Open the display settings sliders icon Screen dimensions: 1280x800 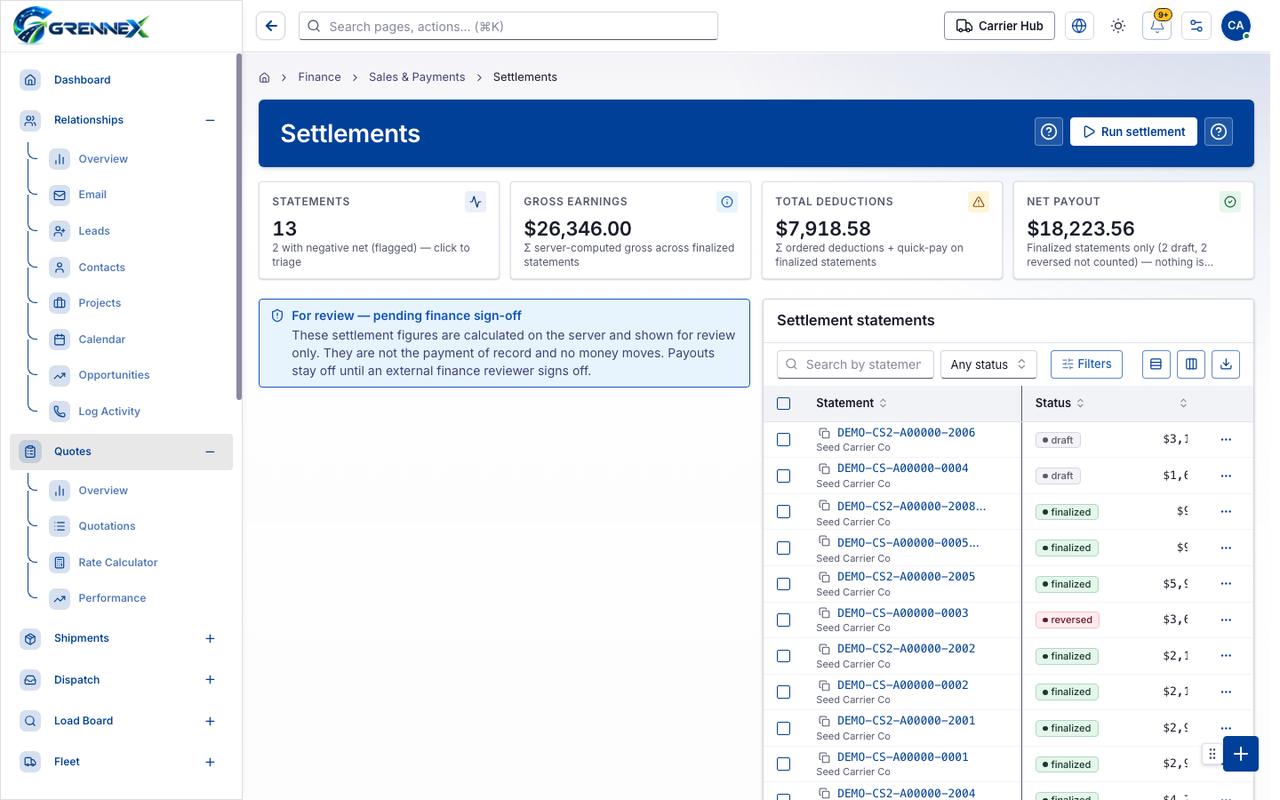pos(1196,26)
